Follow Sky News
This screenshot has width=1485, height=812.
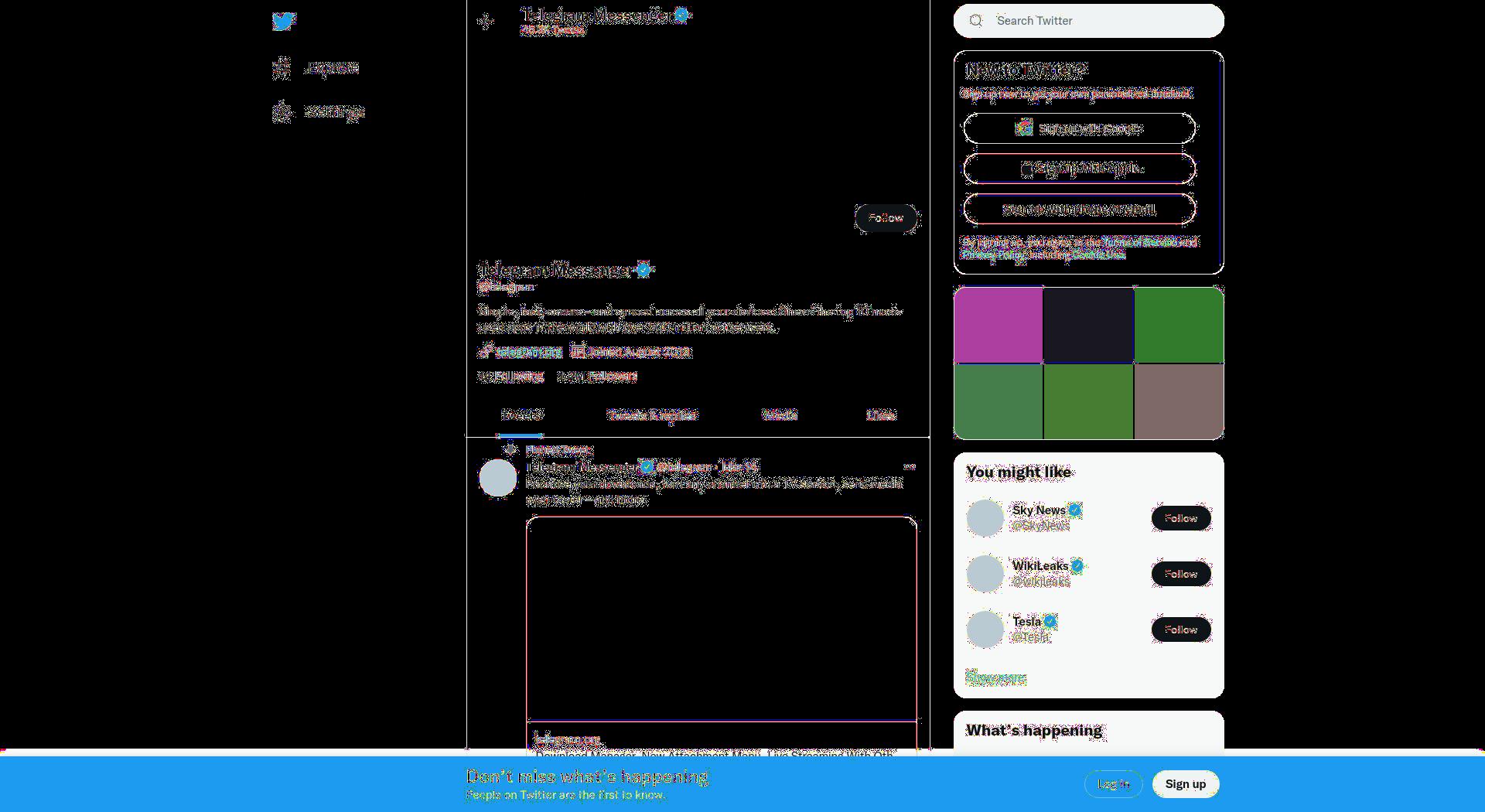(1181, 518)
